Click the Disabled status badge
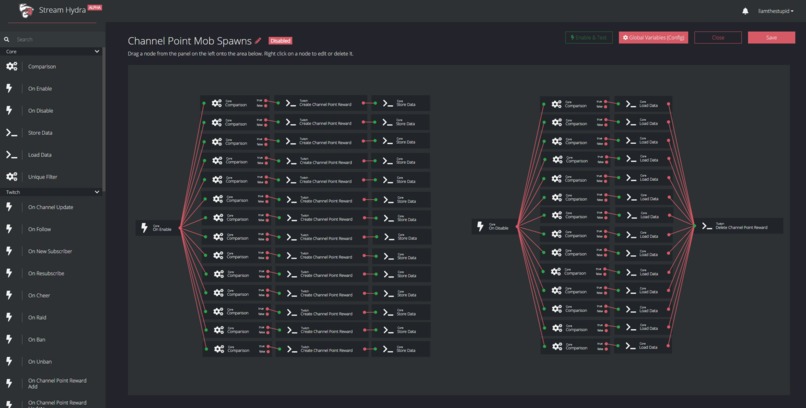This screenshot has width=806, height=408. [280, 41]
